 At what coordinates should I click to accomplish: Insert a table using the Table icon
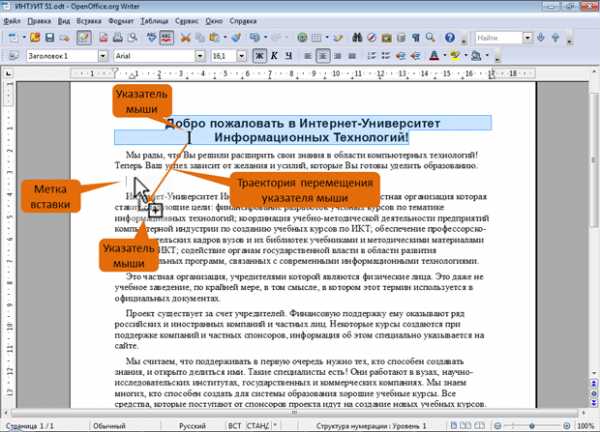coord(316,37)
